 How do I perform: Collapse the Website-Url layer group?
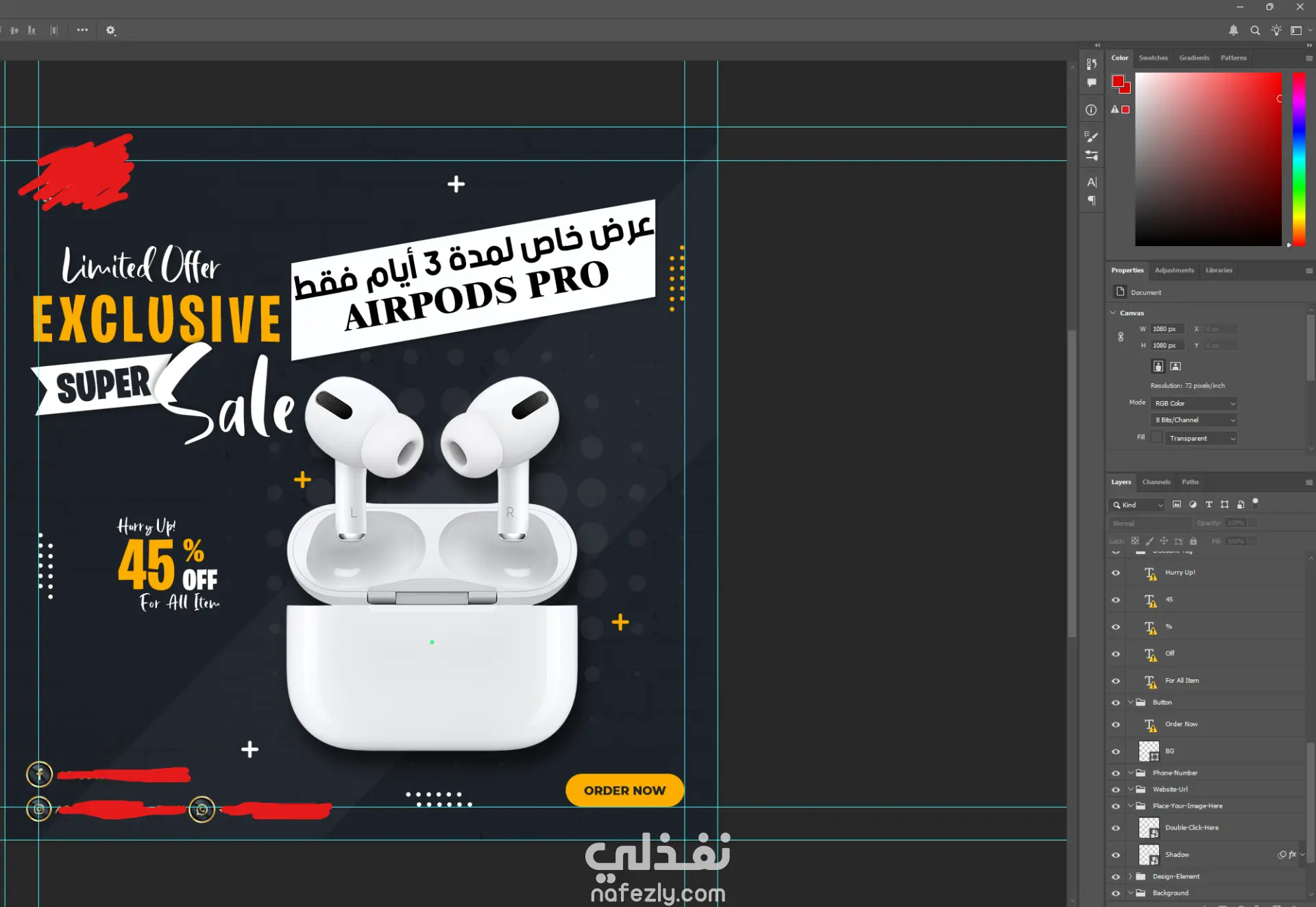click(x=1130, y=789)
